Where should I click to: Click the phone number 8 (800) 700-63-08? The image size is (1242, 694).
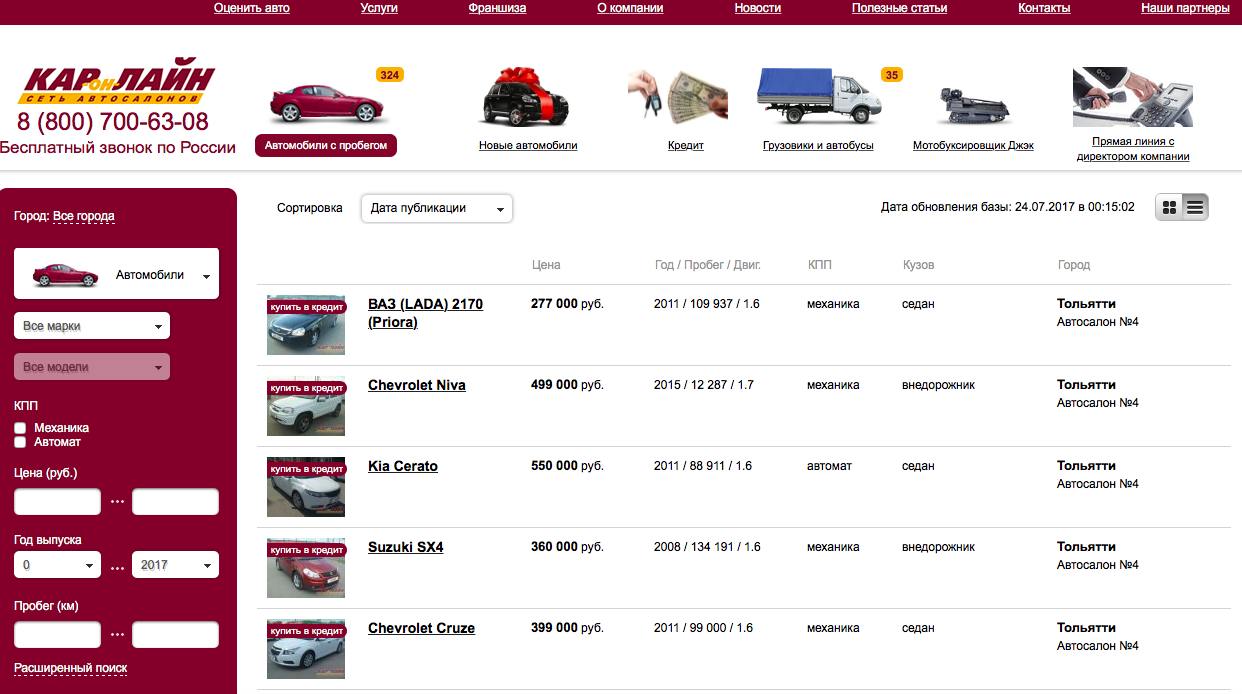[x=113, y=122]
